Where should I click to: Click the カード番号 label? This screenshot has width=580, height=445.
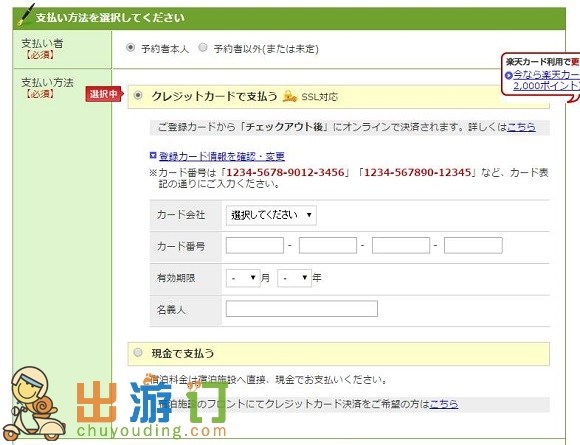pos(181,246)
